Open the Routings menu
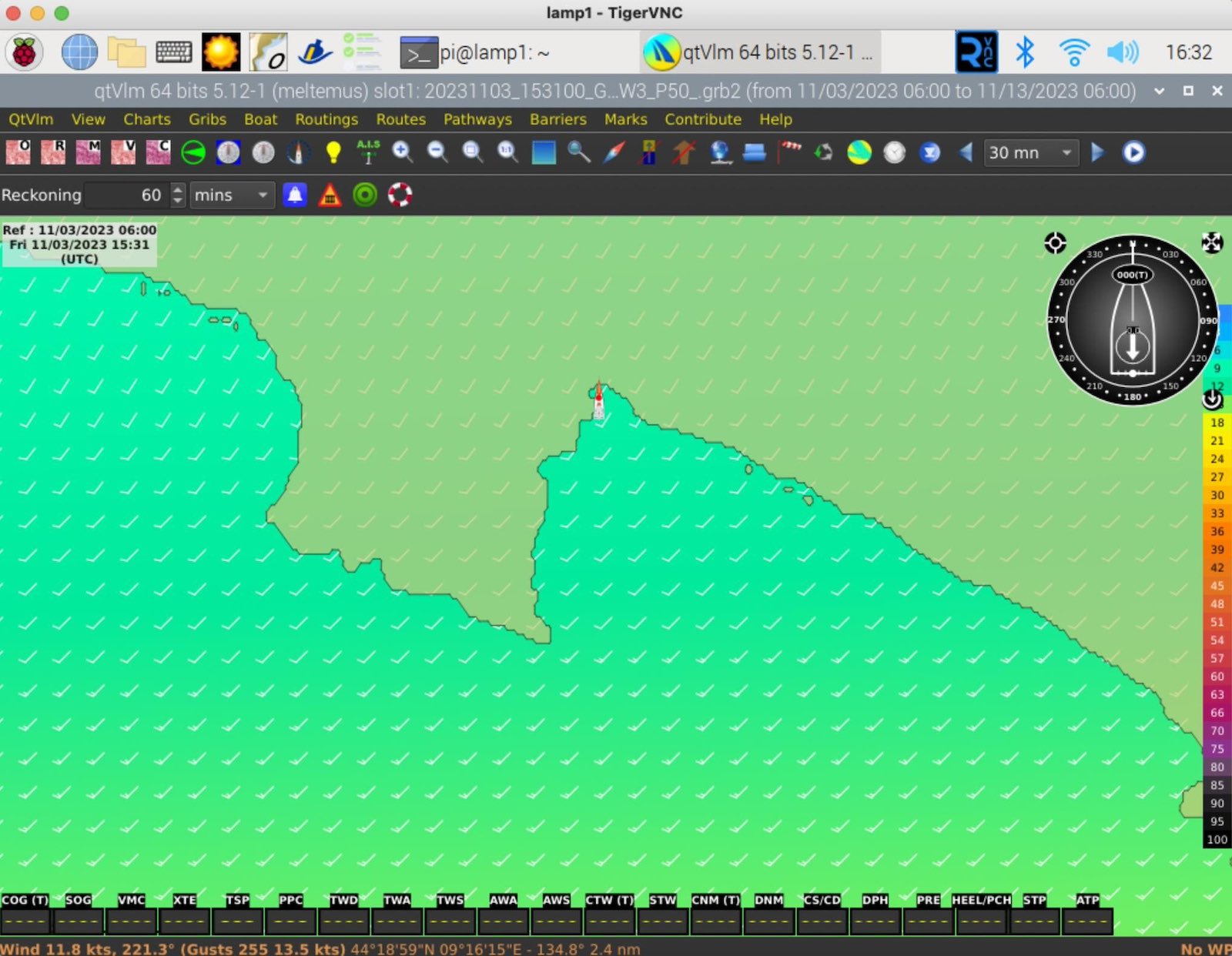Image resolution: width=1232 pixels, height=956 pixels. click(326, 119)
